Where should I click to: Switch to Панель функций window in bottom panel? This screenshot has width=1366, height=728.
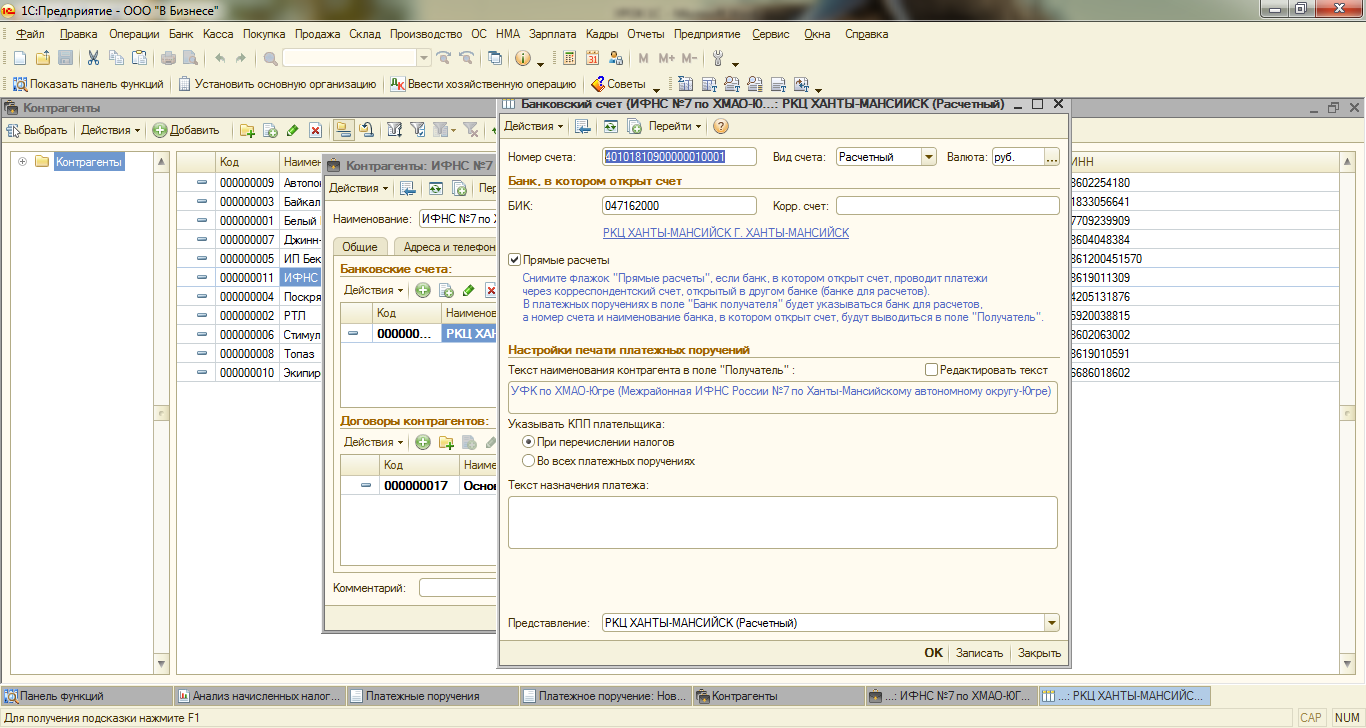click(87, 696)
